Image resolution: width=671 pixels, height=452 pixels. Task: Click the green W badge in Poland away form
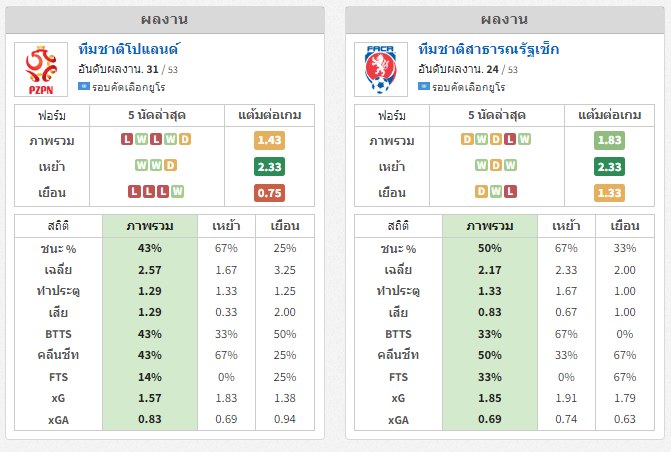(178, 191)
